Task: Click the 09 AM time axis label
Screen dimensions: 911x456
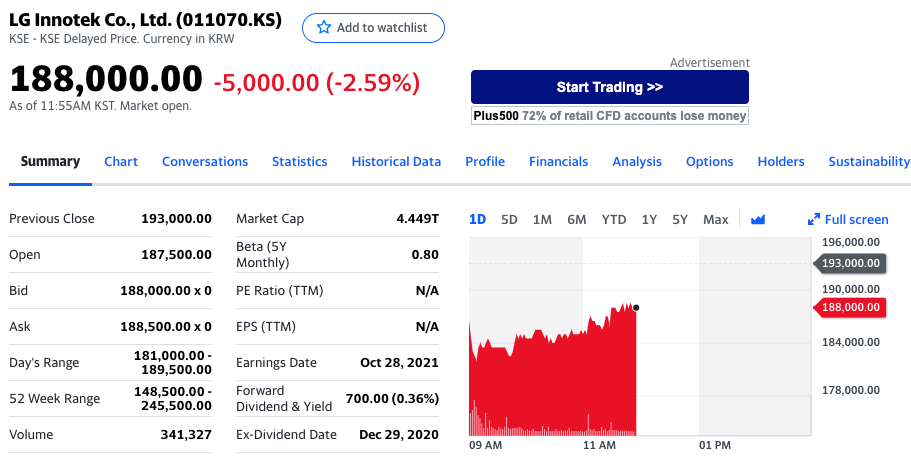Action: coord(485,446)
